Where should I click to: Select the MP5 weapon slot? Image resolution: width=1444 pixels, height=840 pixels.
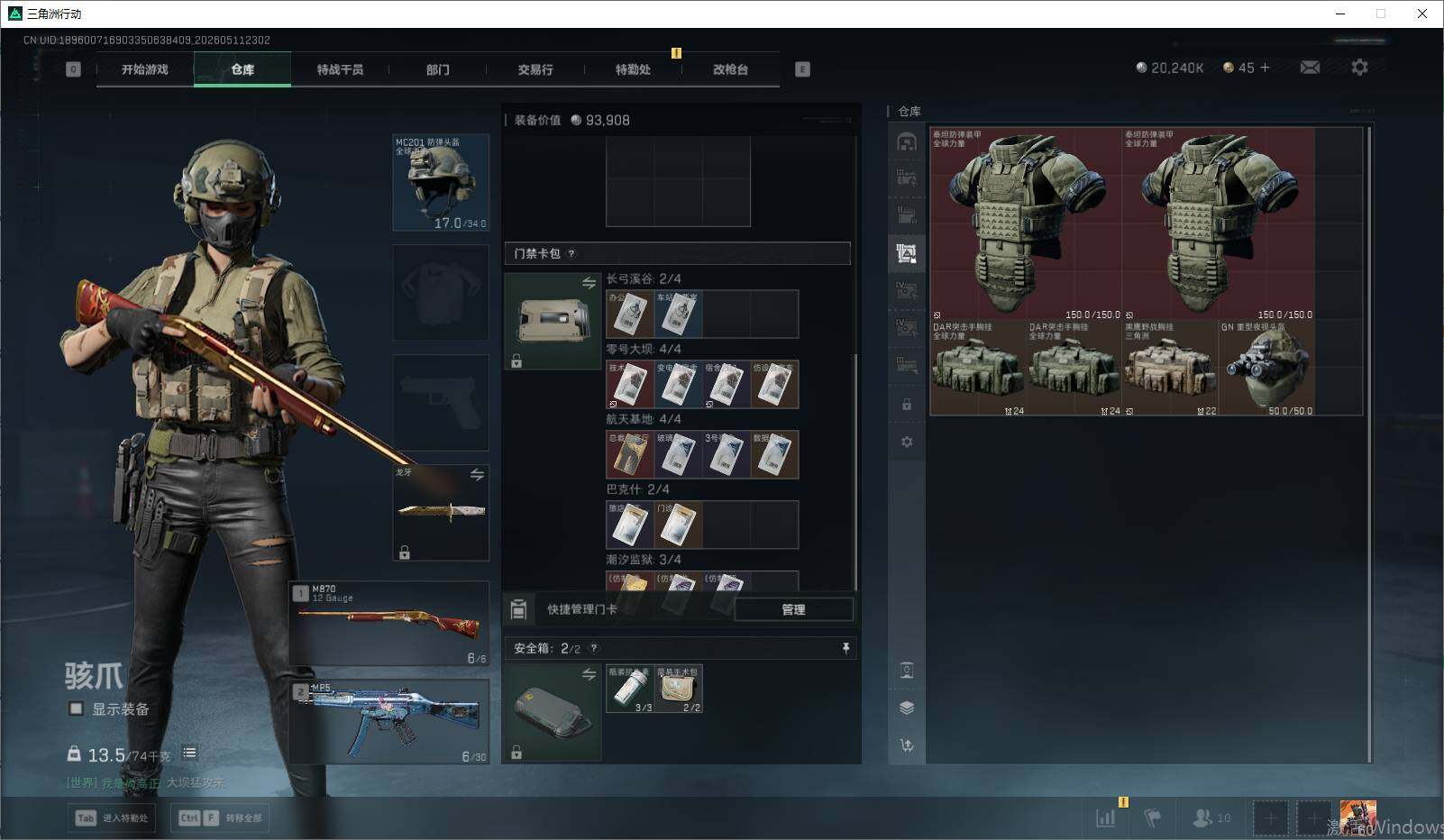pos(389,722)
